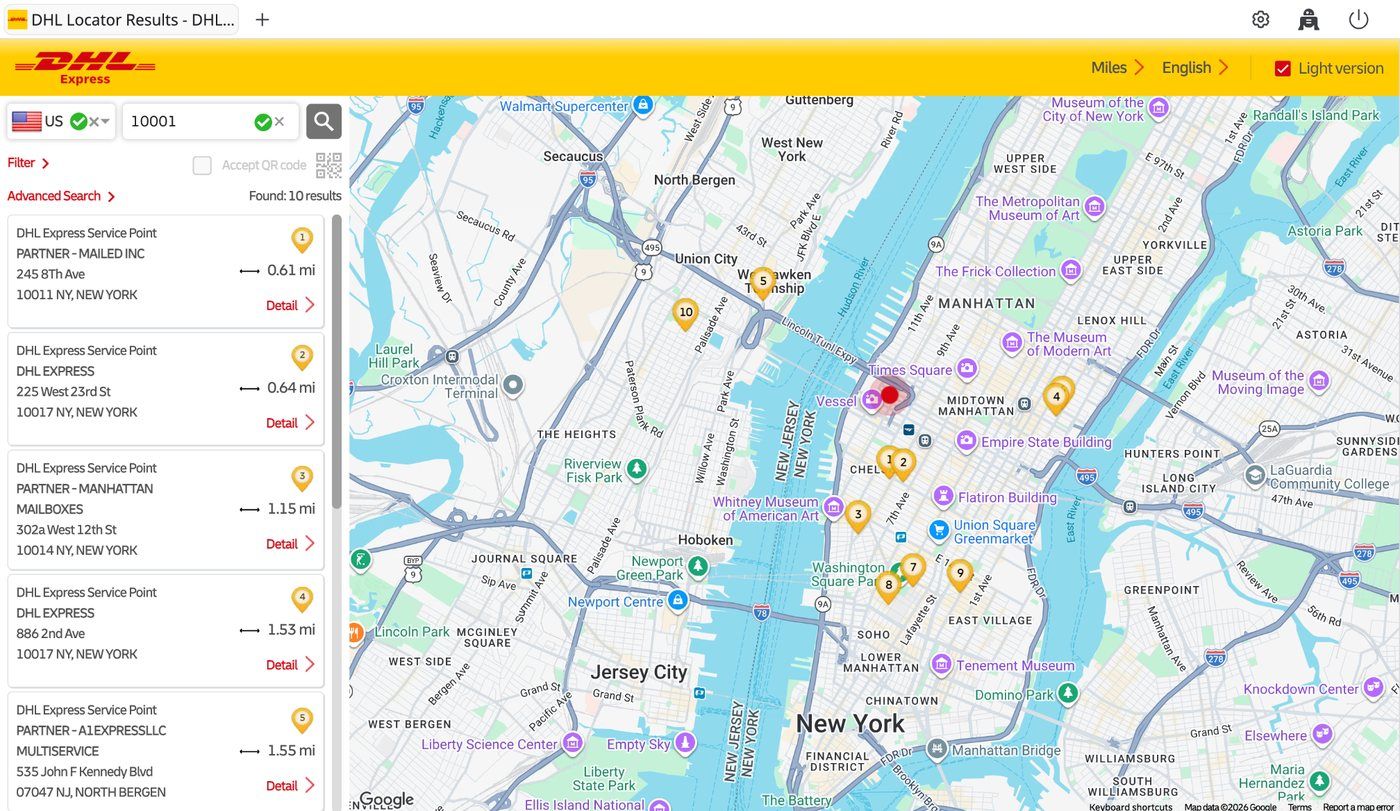Click the incognito figure icon in title bar
The height and width of the screenshot is (811, 1400).
coord(1309,19)
